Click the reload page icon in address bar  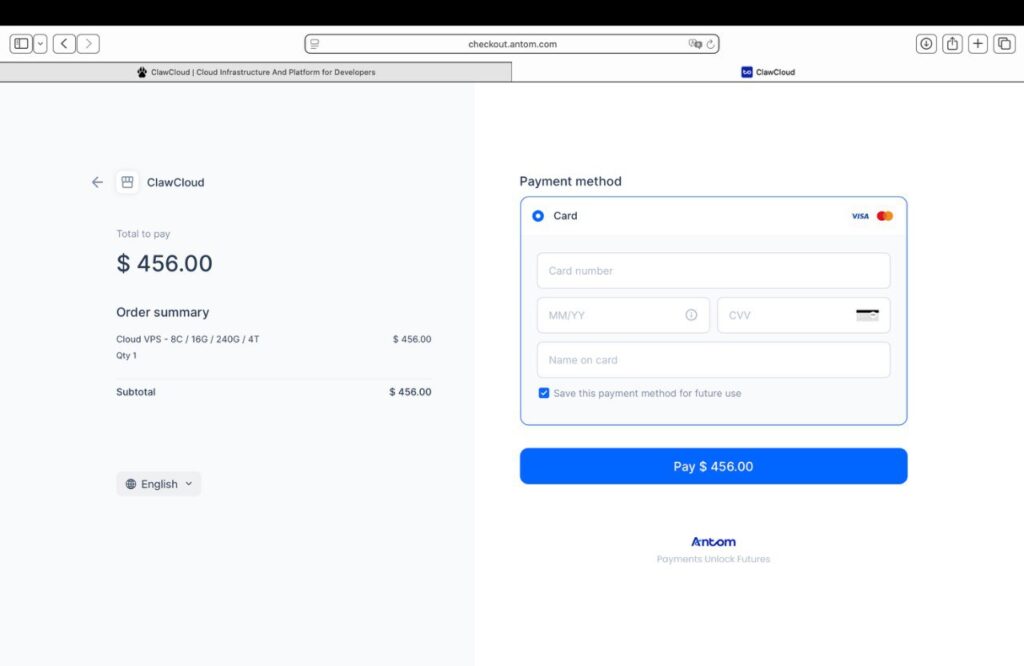[x=711, y=44]
